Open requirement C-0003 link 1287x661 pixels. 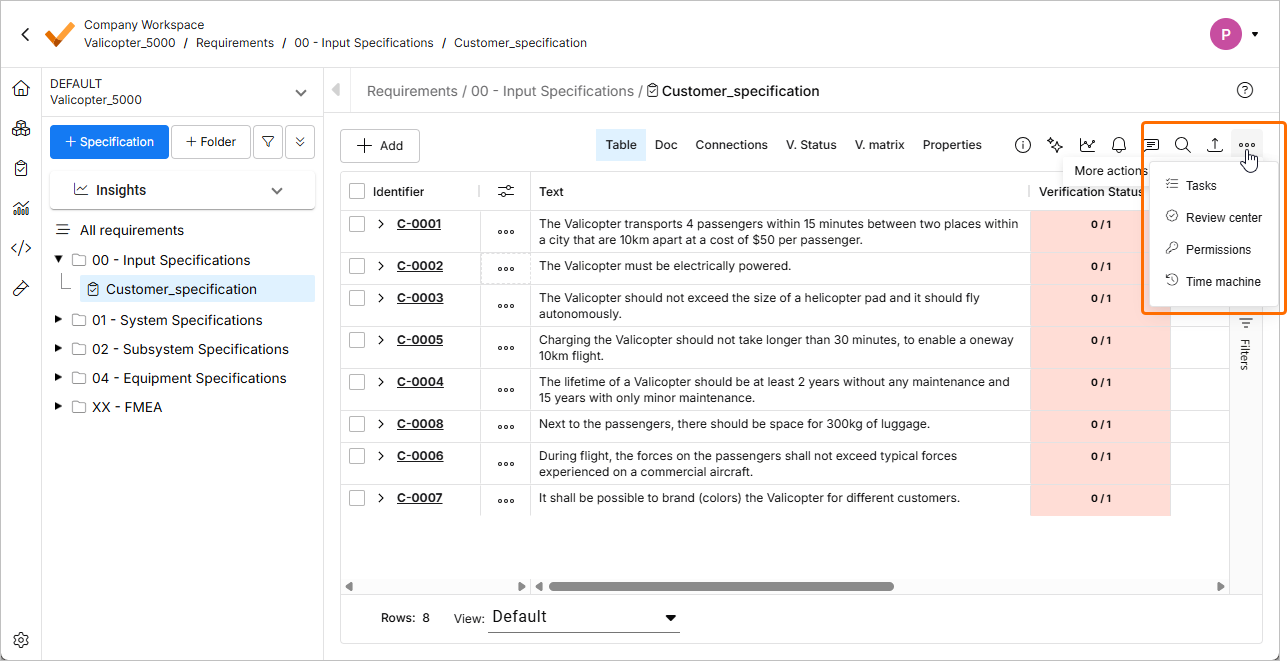(x=419, y=298)
